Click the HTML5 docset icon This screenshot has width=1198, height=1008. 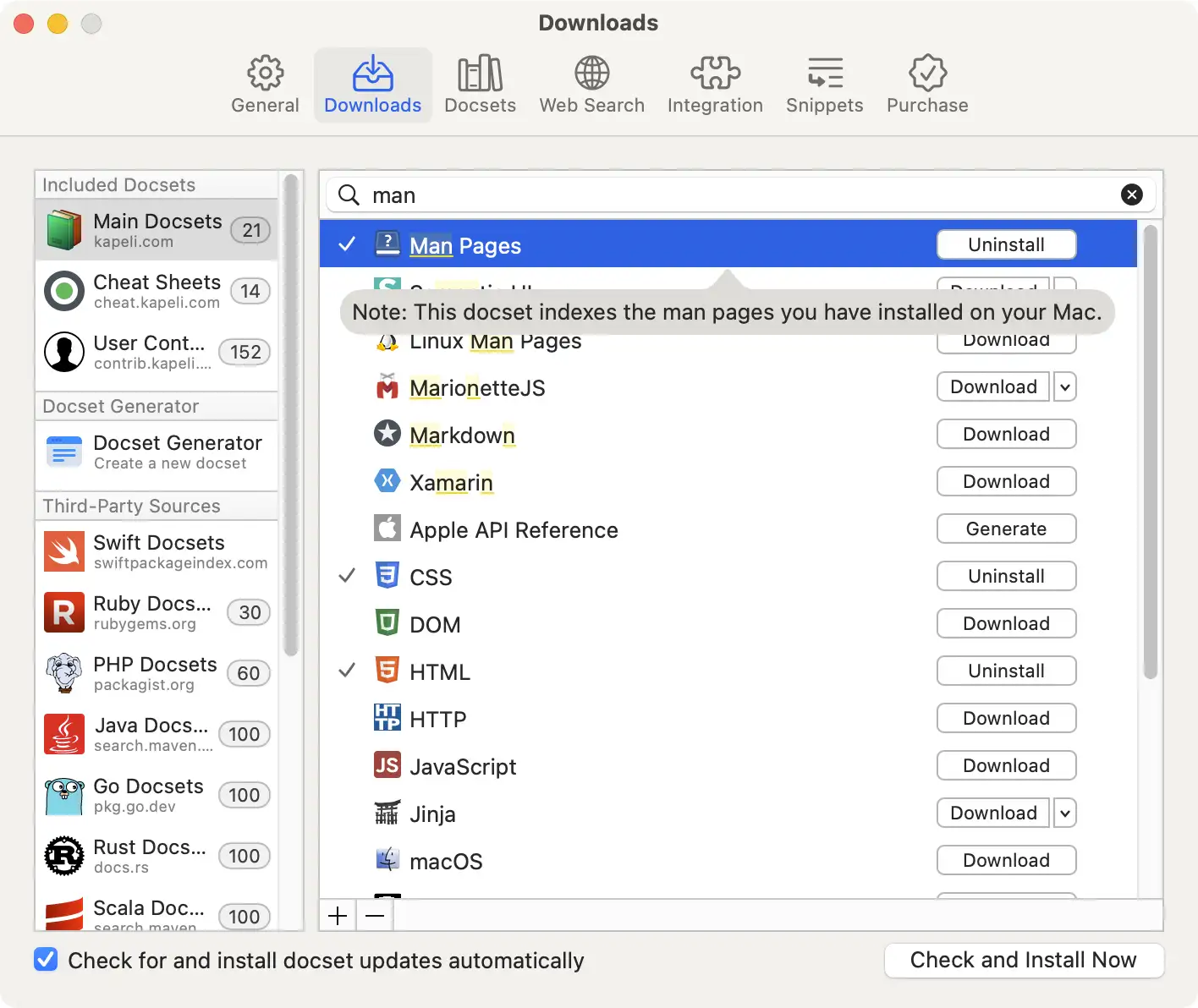click(387, 671)
